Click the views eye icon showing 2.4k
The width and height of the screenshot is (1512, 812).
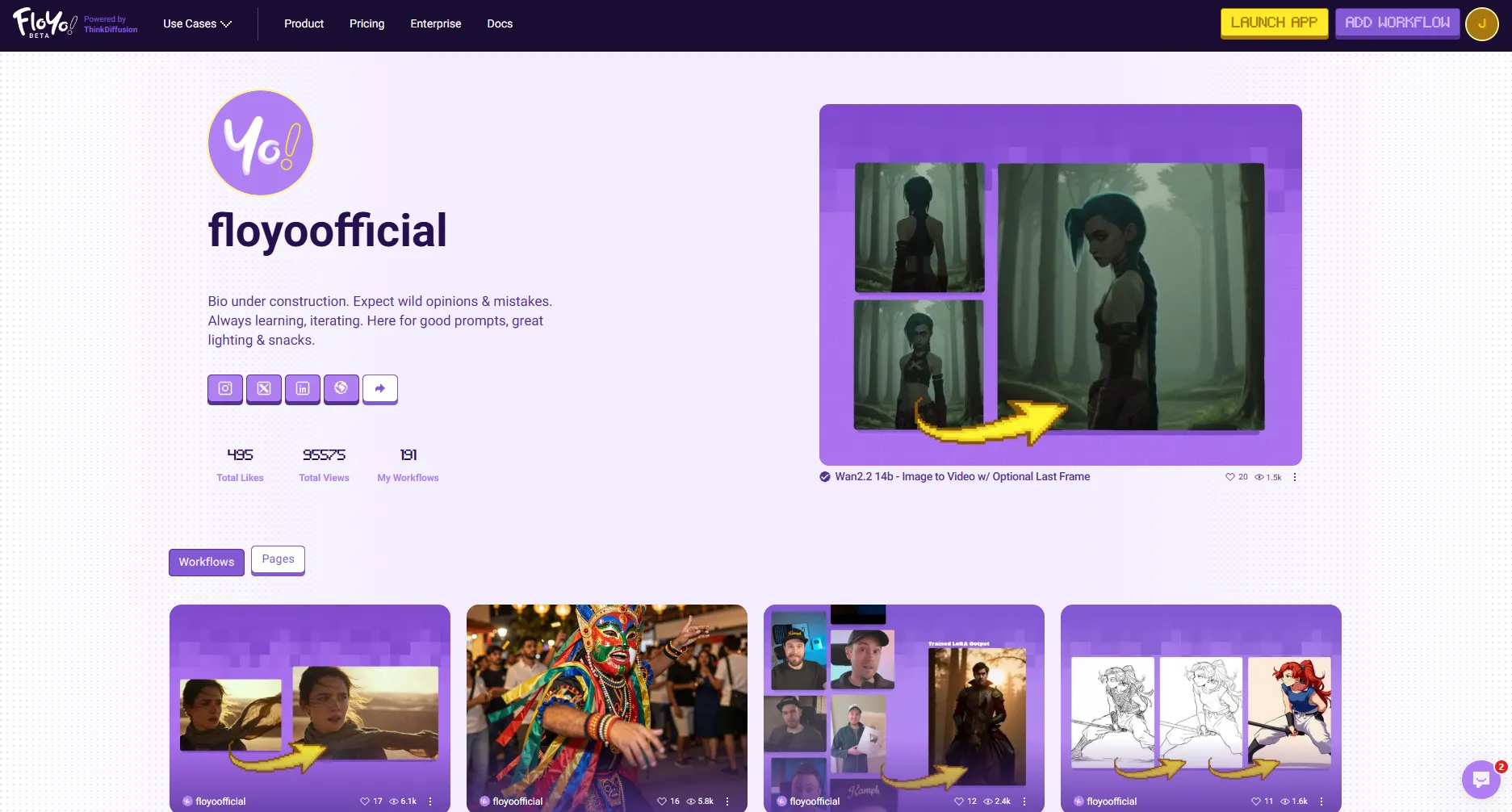988,802
